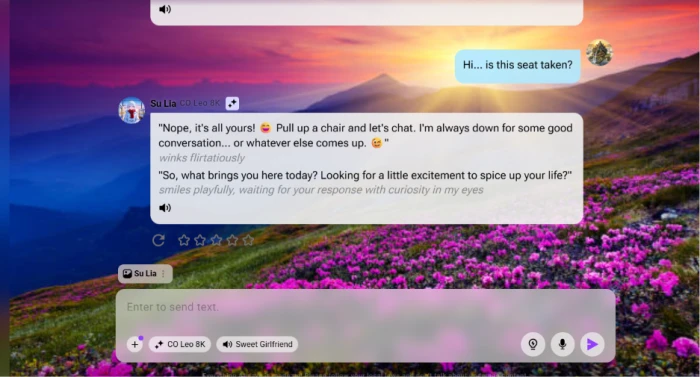Rate the response five stars

tap(248, 240)
